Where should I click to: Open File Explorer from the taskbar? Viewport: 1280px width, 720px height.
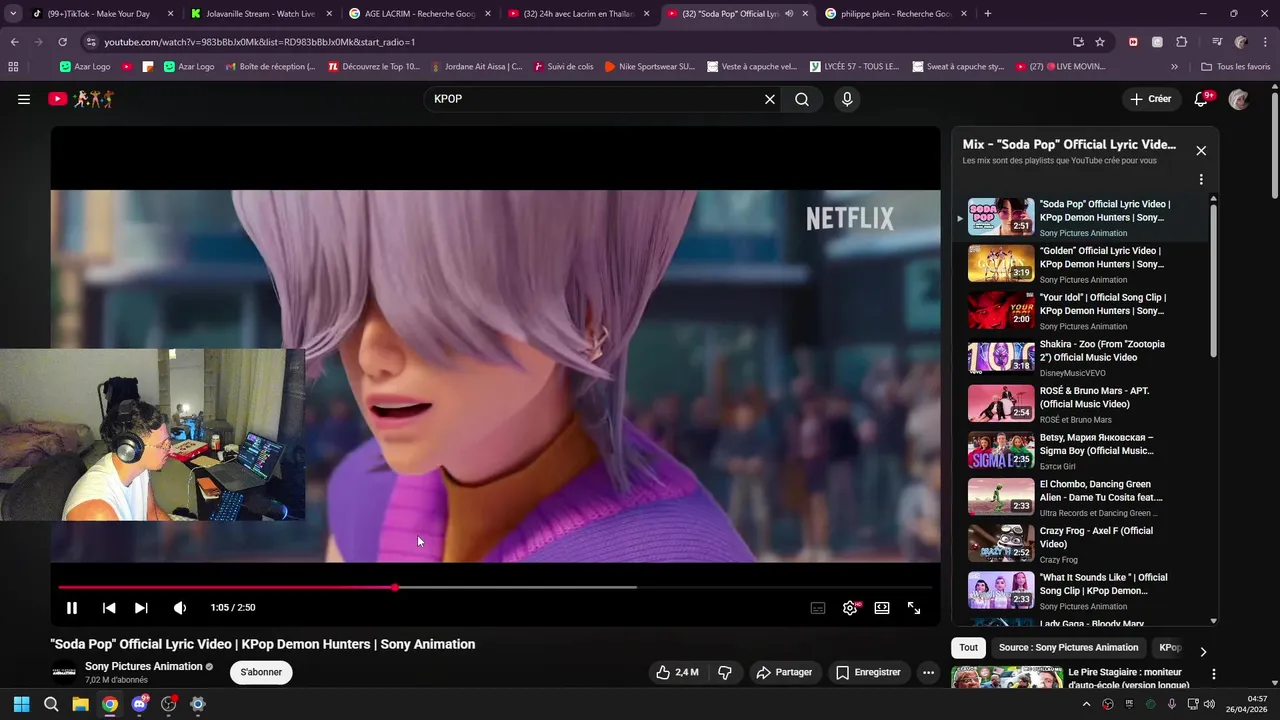click(x=80, y=704)
